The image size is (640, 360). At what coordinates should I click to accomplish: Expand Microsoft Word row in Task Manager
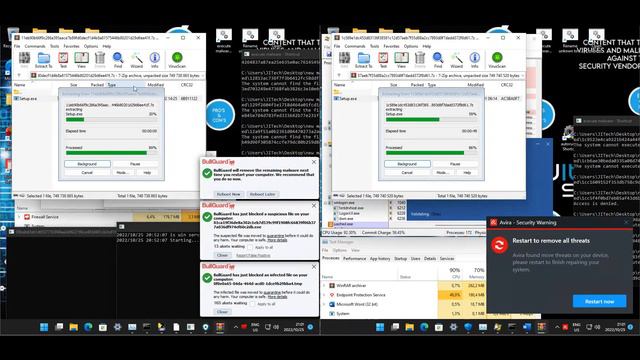pyautogui.click(x=324, y=304)
